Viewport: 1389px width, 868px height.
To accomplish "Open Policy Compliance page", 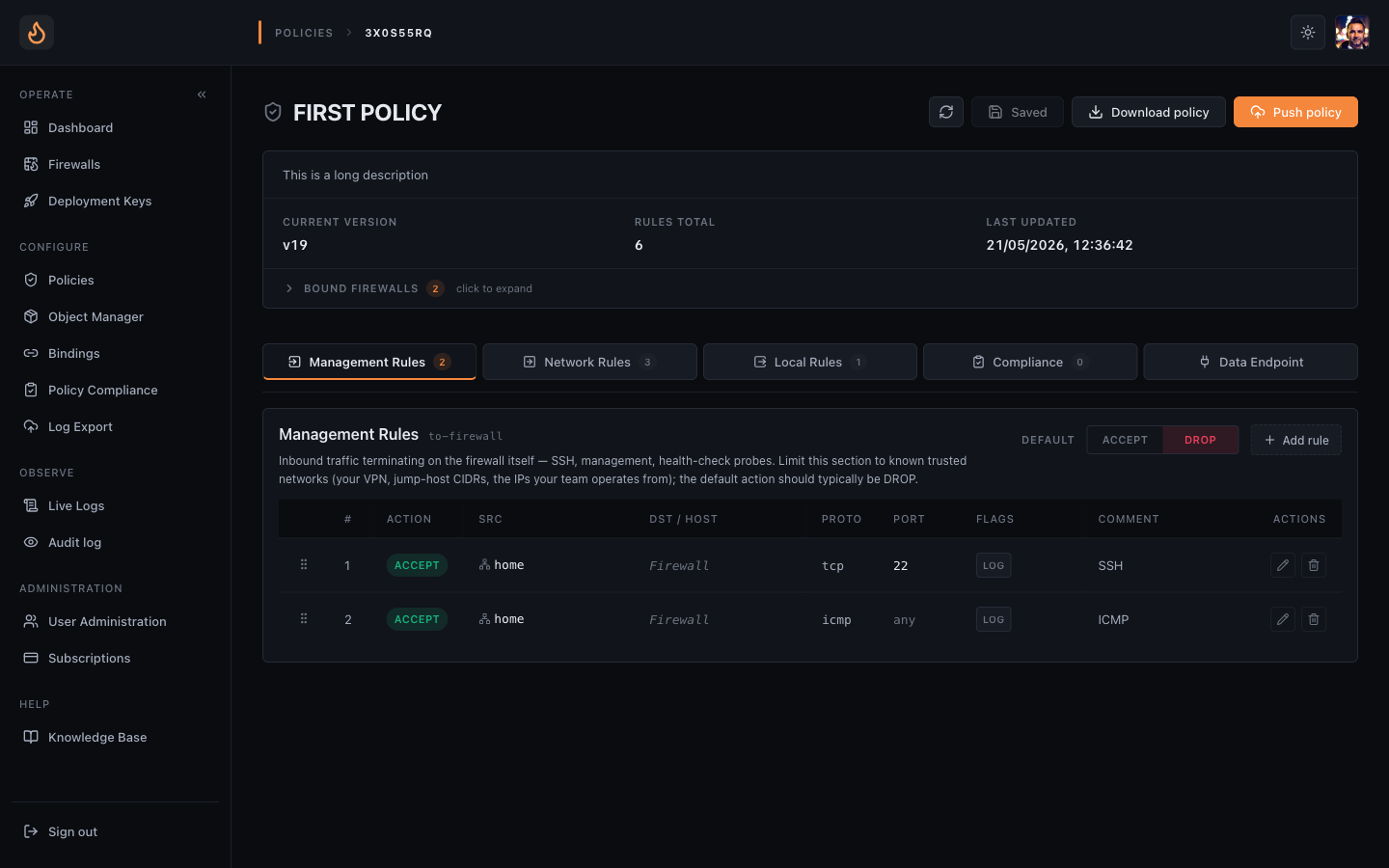I will (115, 390).
